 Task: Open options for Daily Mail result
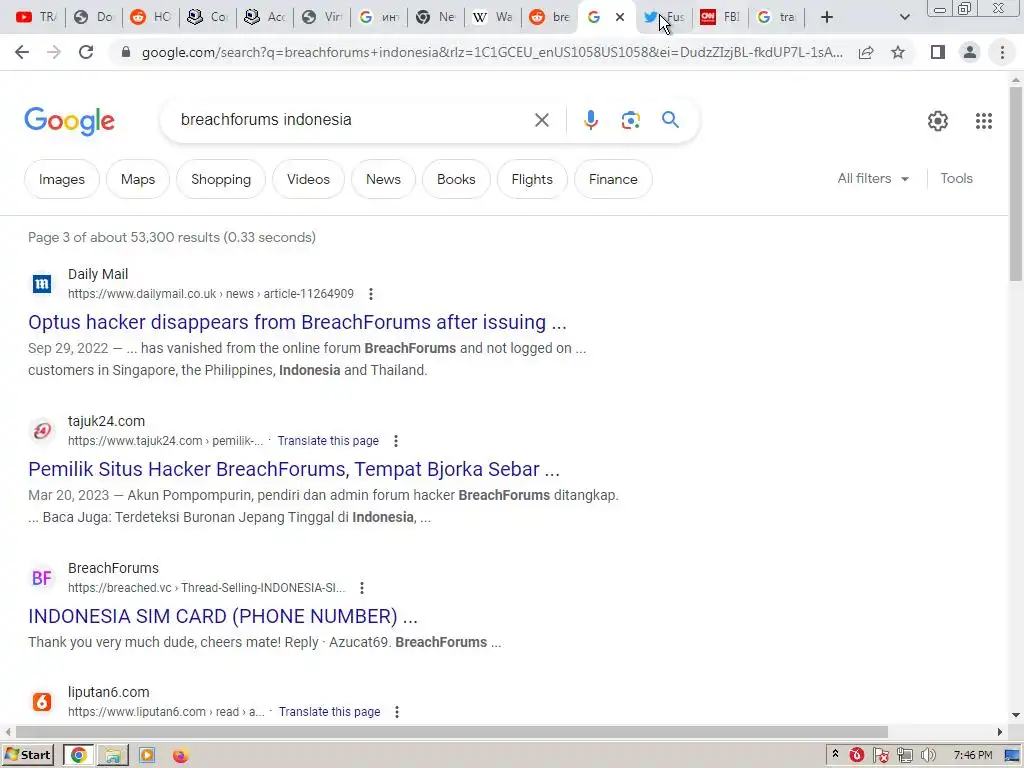(370, 294)
